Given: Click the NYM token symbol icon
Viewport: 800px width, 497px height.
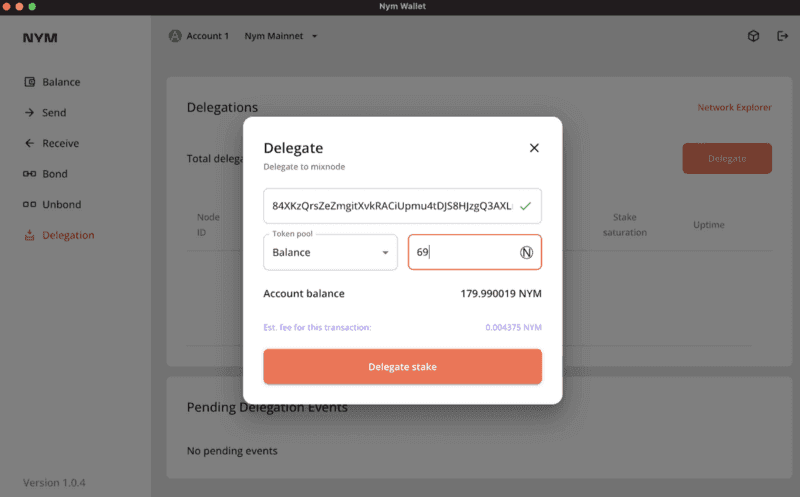Looking at the screenshot, I should click(527, 253).
